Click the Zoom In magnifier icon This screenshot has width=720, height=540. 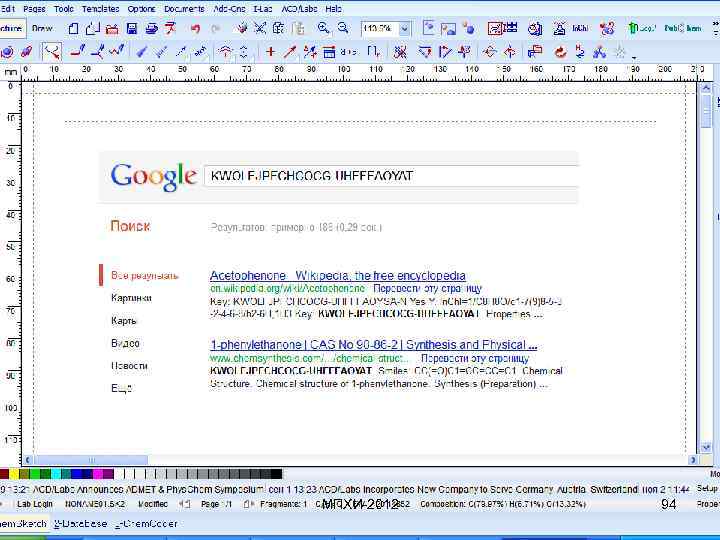323,28
